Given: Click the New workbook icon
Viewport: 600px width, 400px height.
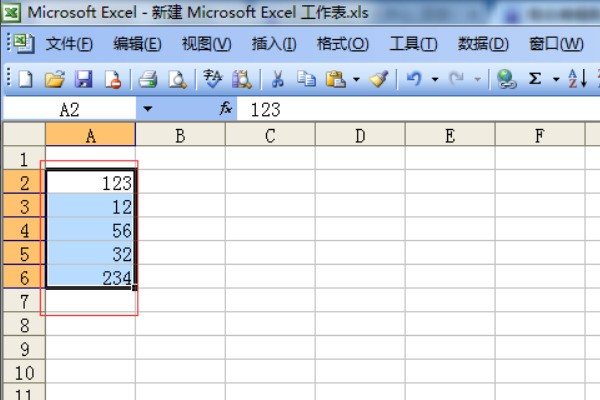Looking at the screenshot, I should point(26,78).
